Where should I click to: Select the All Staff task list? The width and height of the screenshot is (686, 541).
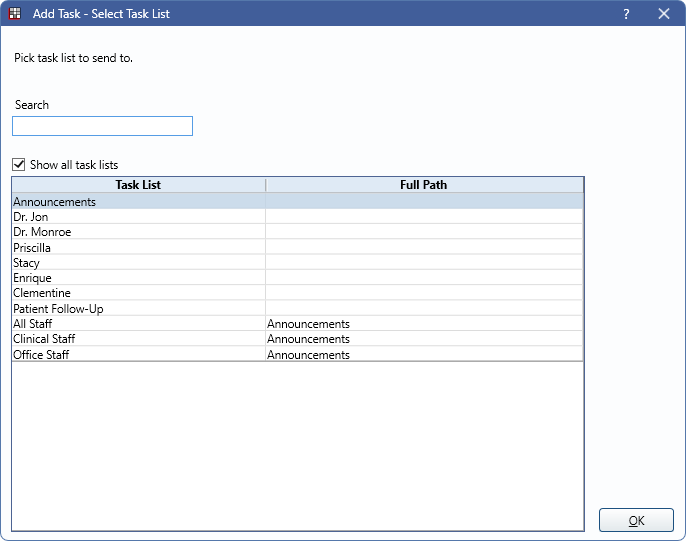pos(33,324)
